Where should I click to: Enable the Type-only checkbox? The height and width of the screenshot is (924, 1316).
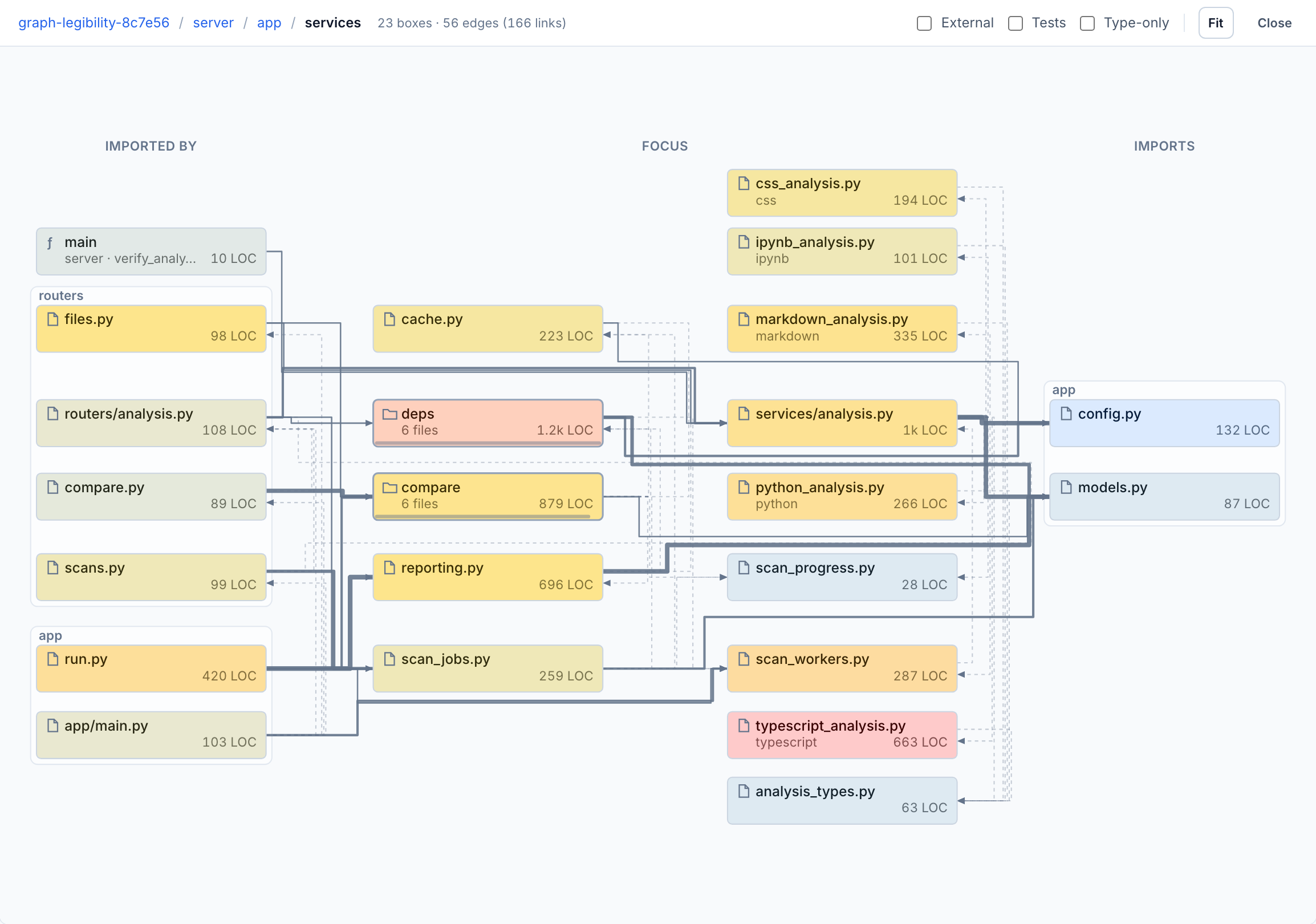click(1087, 23)
